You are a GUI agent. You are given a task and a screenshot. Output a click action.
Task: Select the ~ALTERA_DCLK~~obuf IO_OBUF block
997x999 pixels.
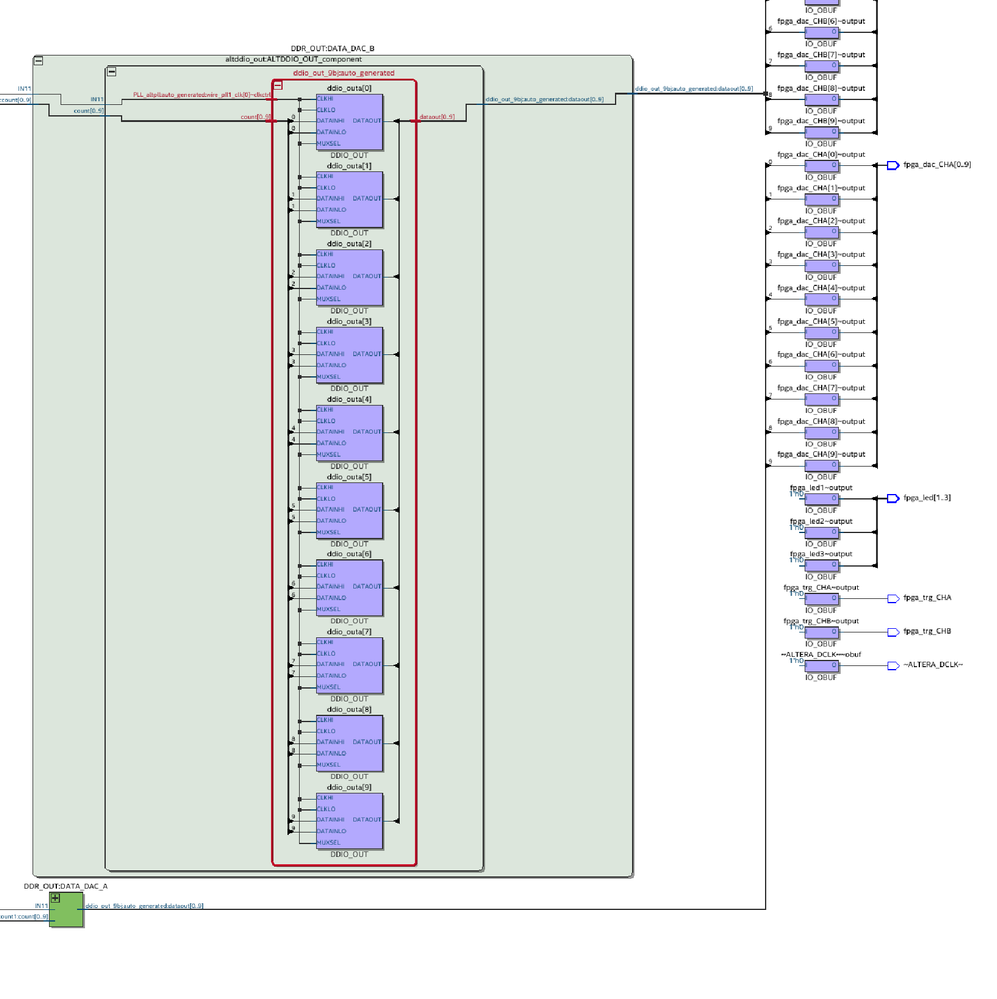pos(822,666)
